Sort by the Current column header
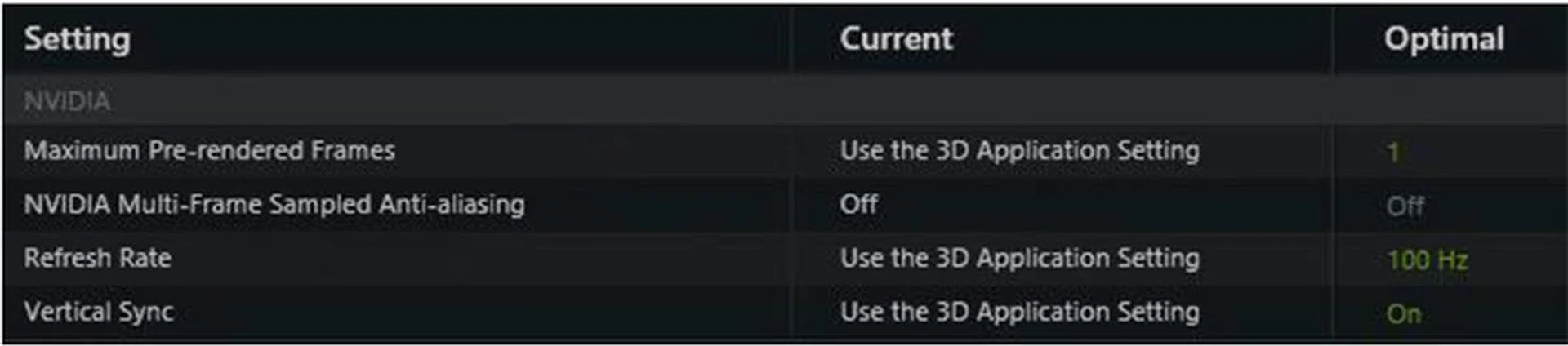Image resolution: width=1568 pixels, height=346 pixels. 896,39
